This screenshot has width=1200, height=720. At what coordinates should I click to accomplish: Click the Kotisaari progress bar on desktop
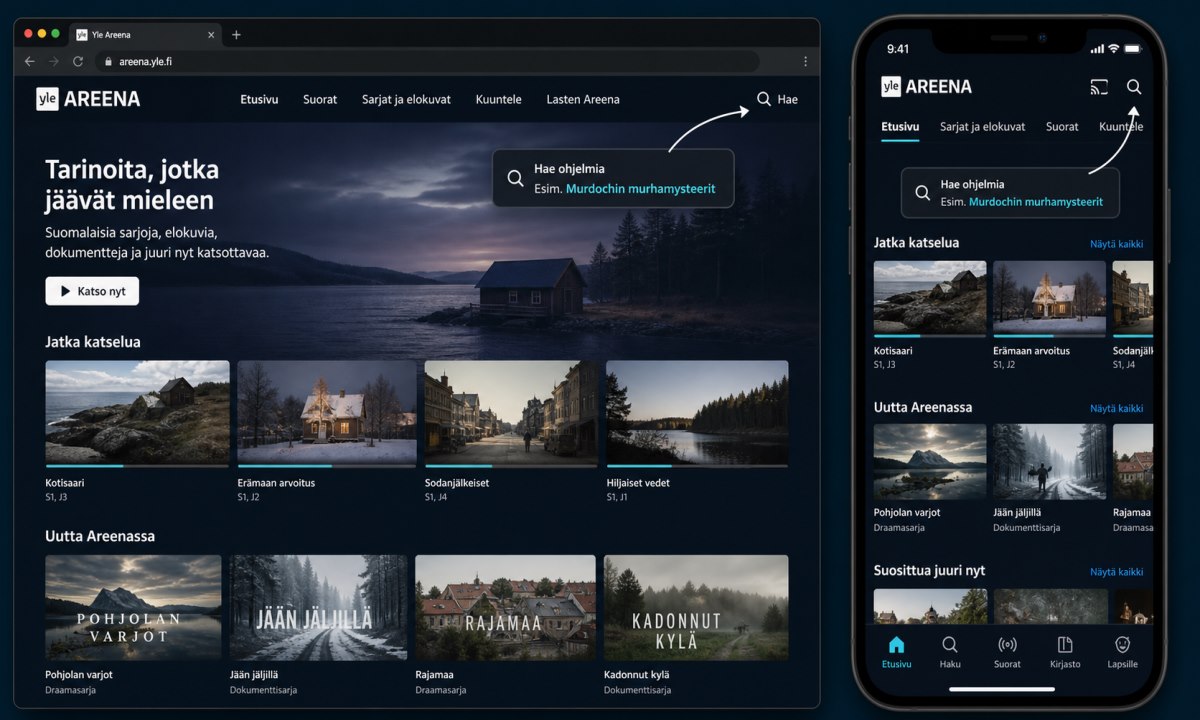click(137, 466)
